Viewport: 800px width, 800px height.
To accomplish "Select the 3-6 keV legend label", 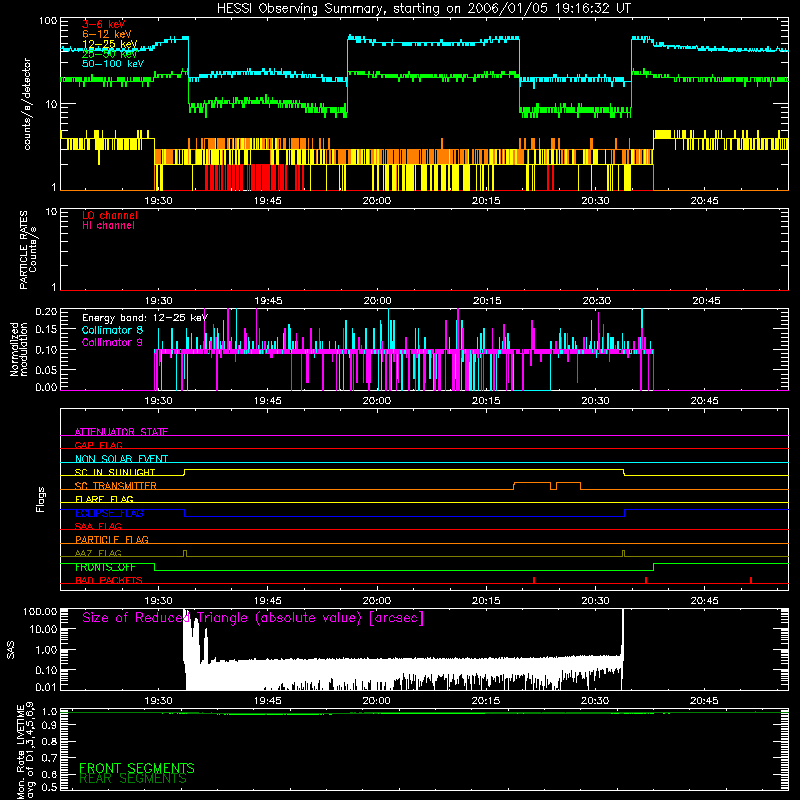I will [x=104, y=24].
